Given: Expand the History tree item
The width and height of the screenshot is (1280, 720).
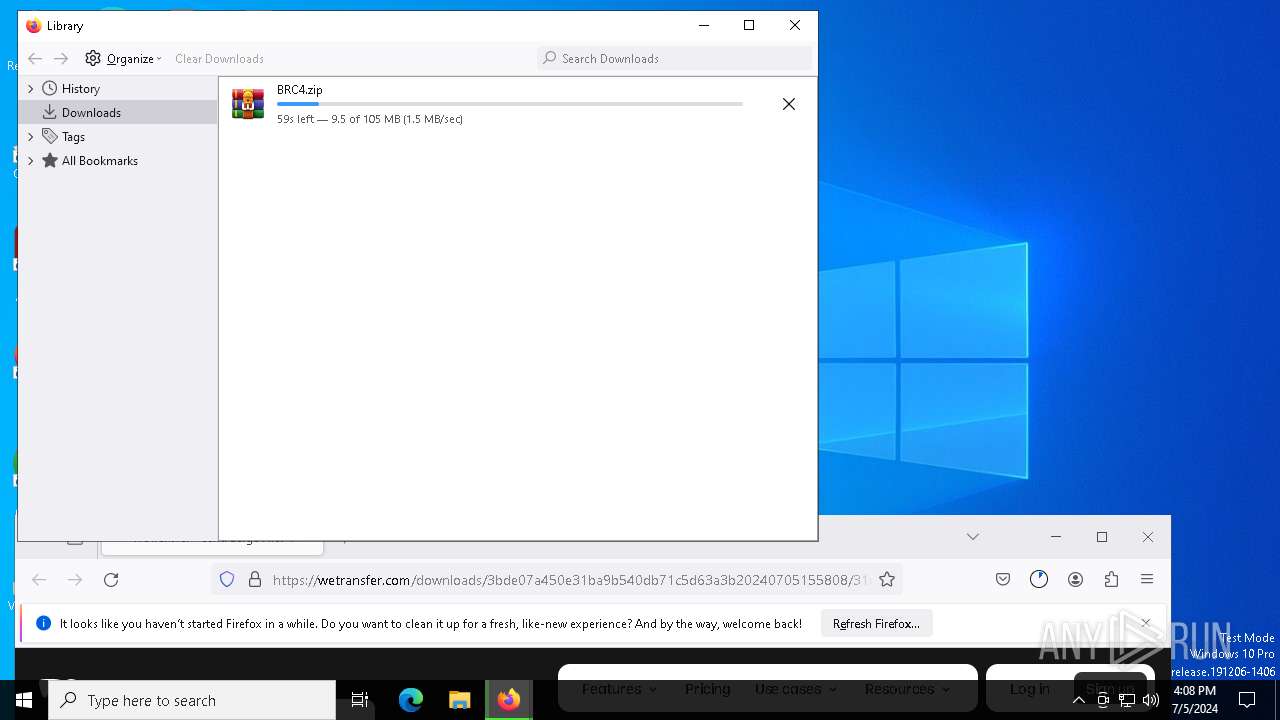Looking at the screenshot, I should click(31, 89).
